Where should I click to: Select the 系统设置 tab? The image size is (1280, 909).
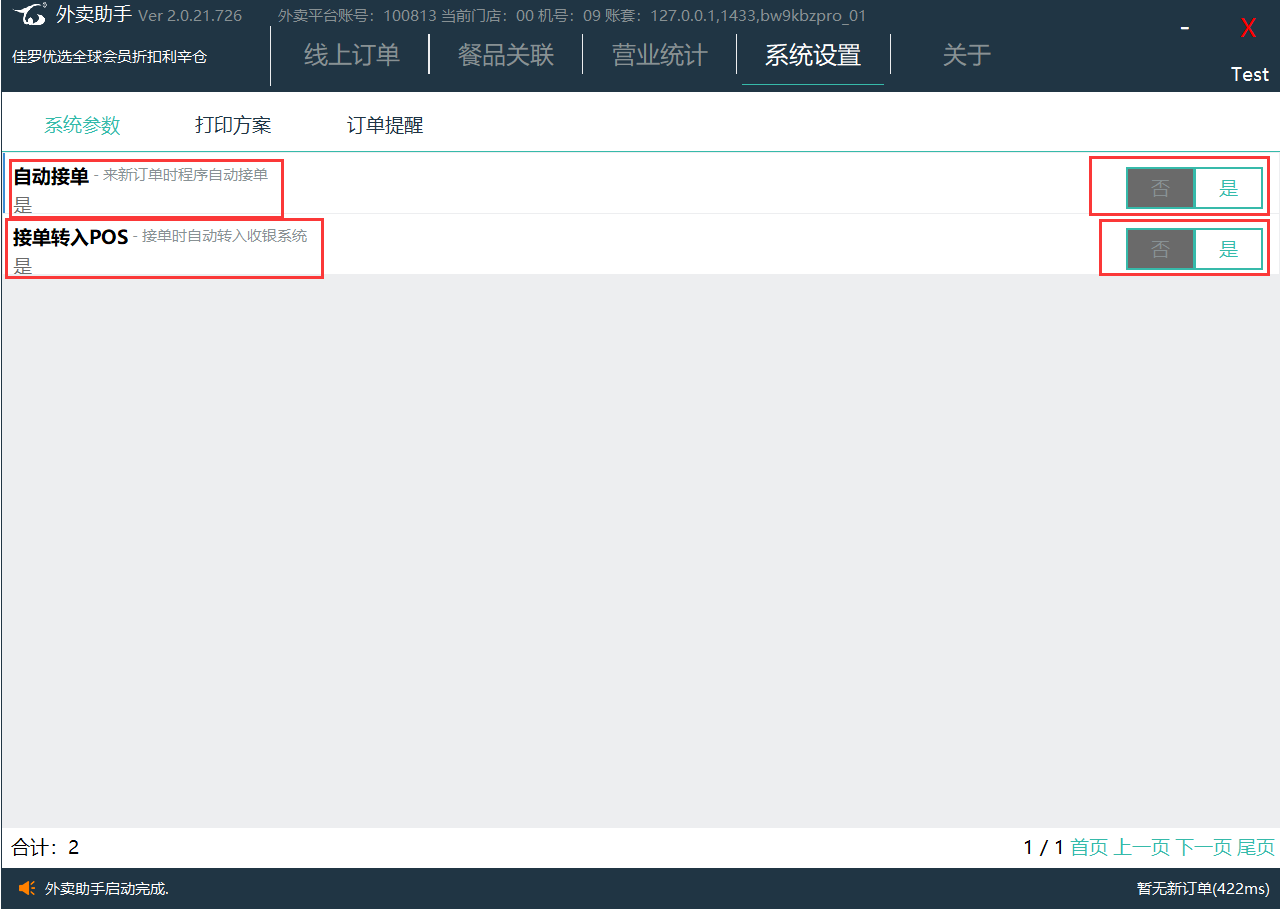pyautogui.click(x=812, y=55)
